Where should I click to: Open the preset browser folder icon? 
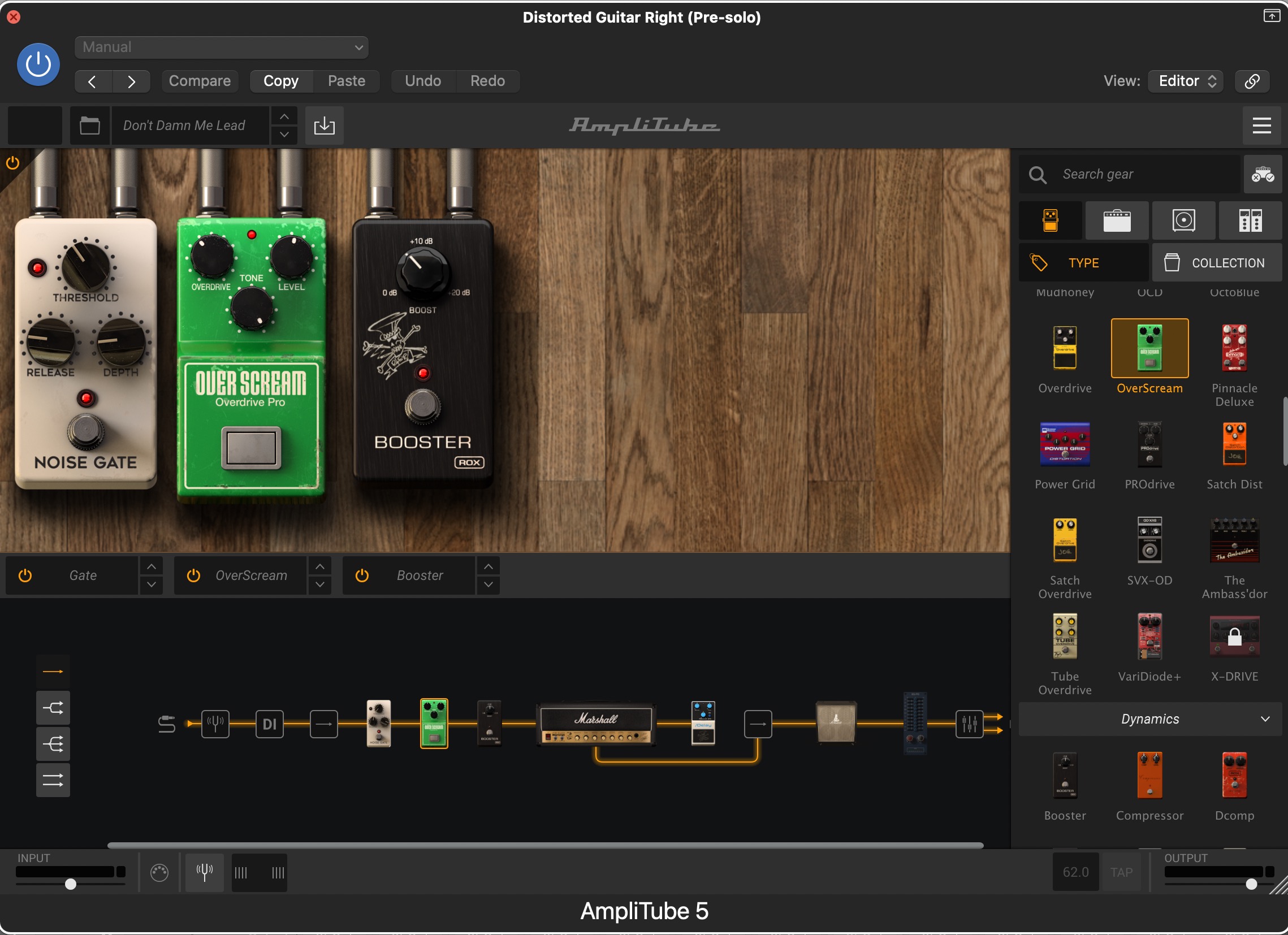pyautogui.click(x=90, y=125)
